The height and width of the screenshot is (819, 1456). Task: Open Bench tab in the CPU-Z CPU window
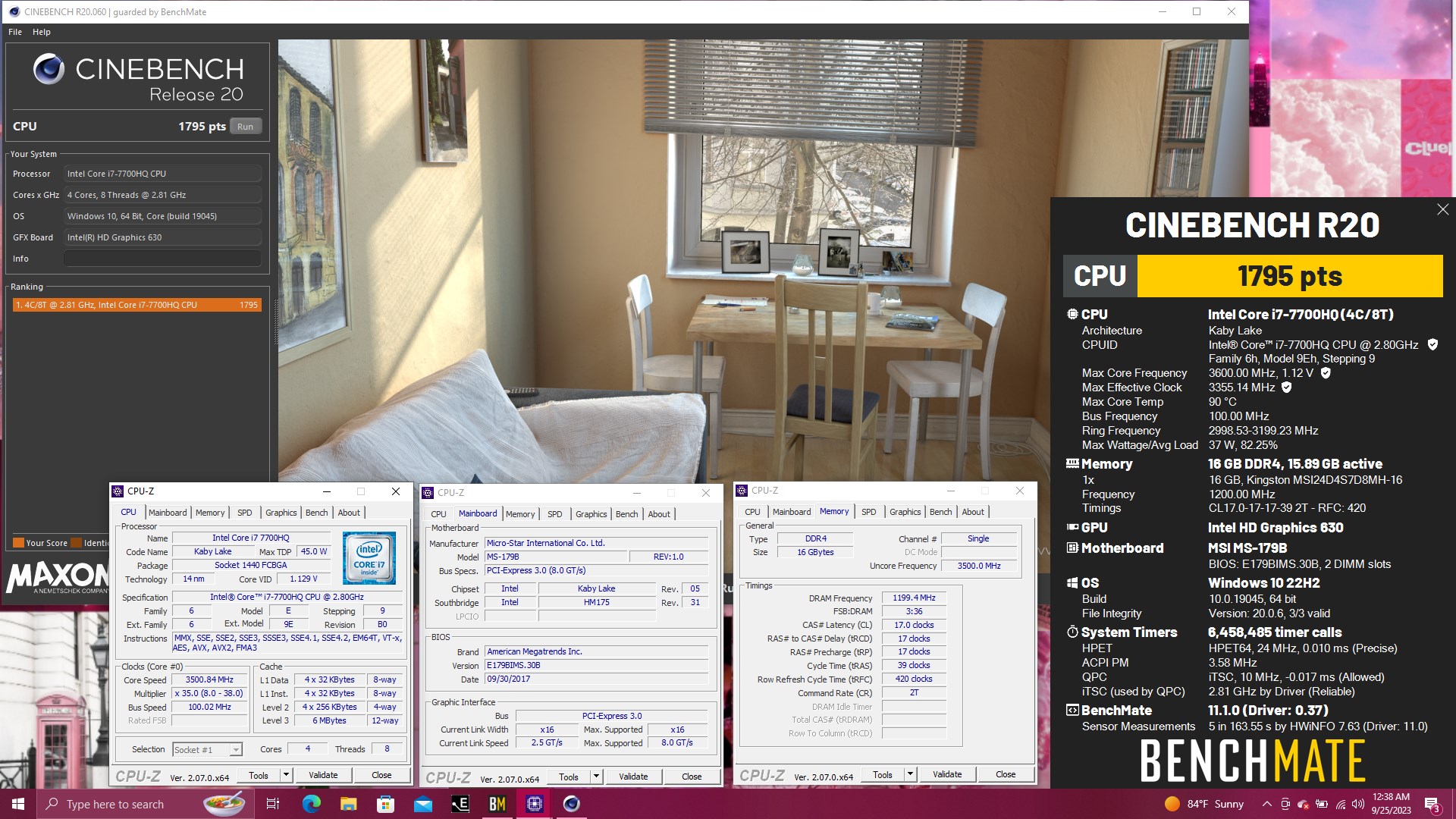coord(316,513)
